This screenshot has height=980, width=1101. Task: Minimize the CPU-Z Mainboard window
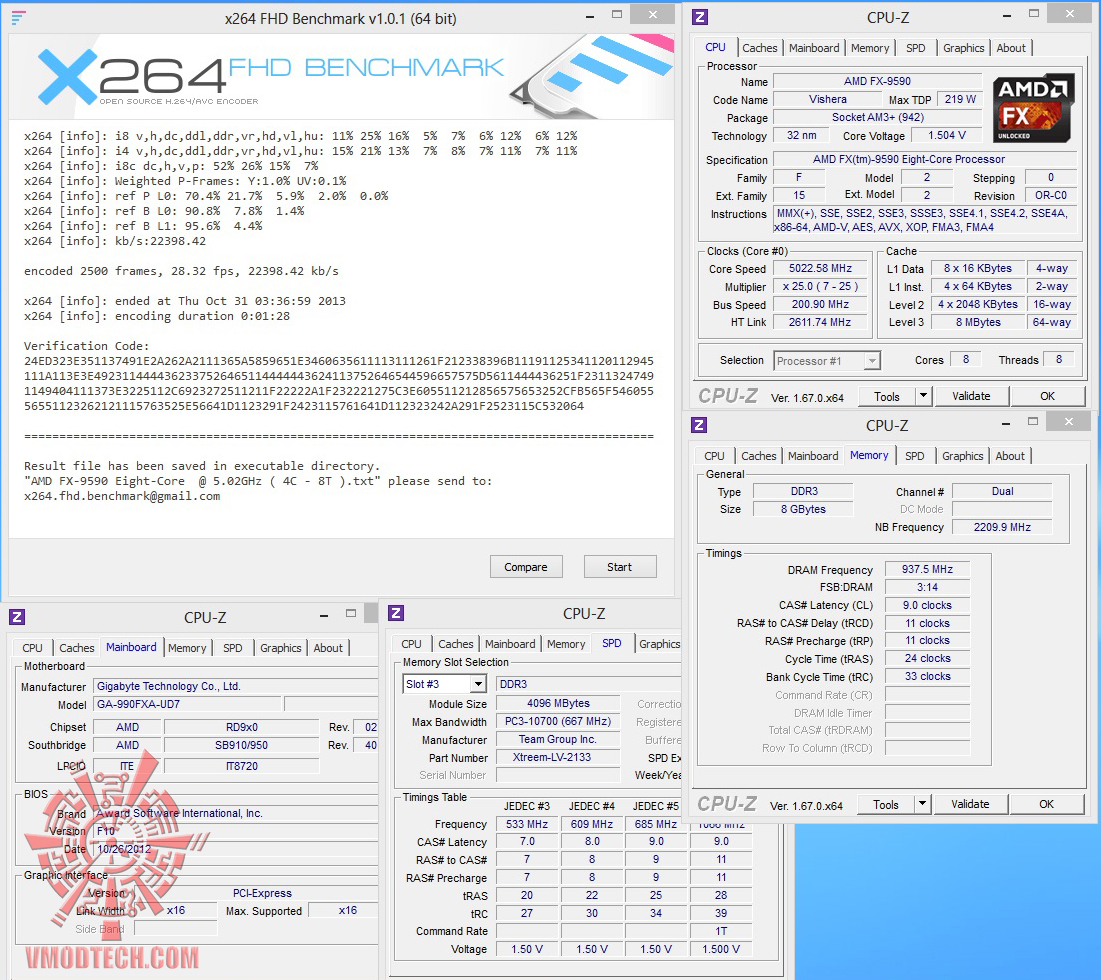324,616
